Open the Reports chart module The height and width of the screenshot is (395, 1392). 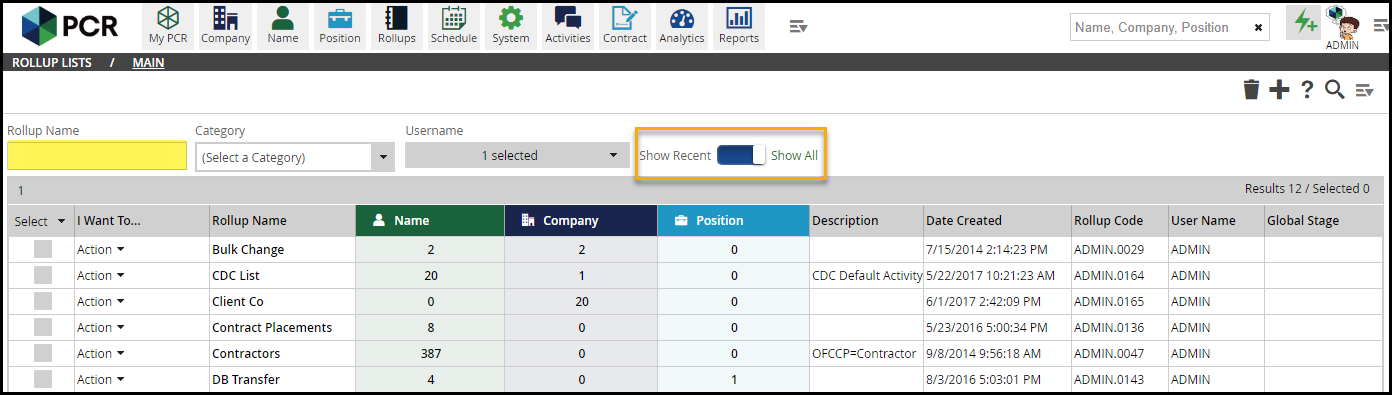coord(739,27)
